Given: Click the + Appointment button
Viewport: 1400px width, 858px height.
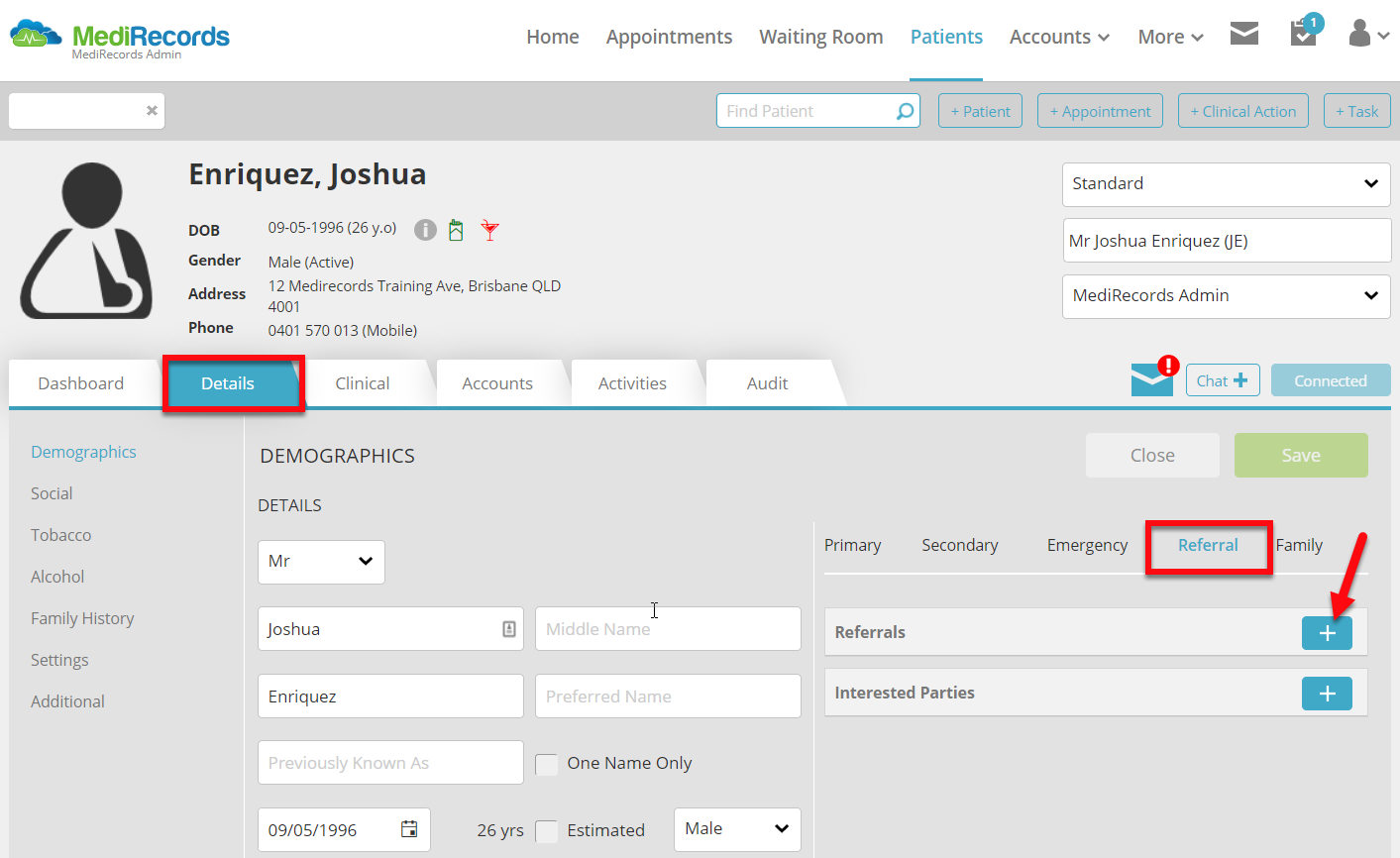Looking at the screenshot, I should (x=1100, y=111).
